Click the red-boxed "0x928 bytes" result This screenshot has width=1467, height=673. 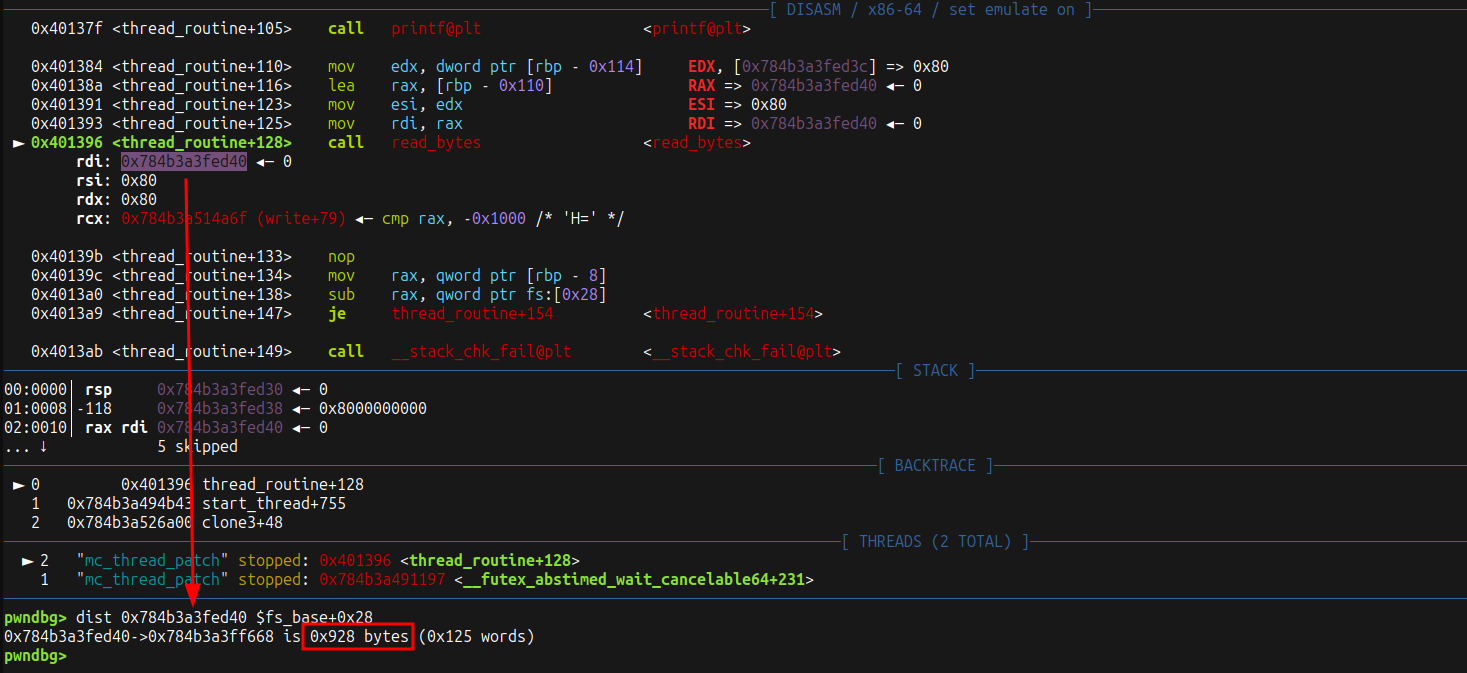[x=359, y=637]
